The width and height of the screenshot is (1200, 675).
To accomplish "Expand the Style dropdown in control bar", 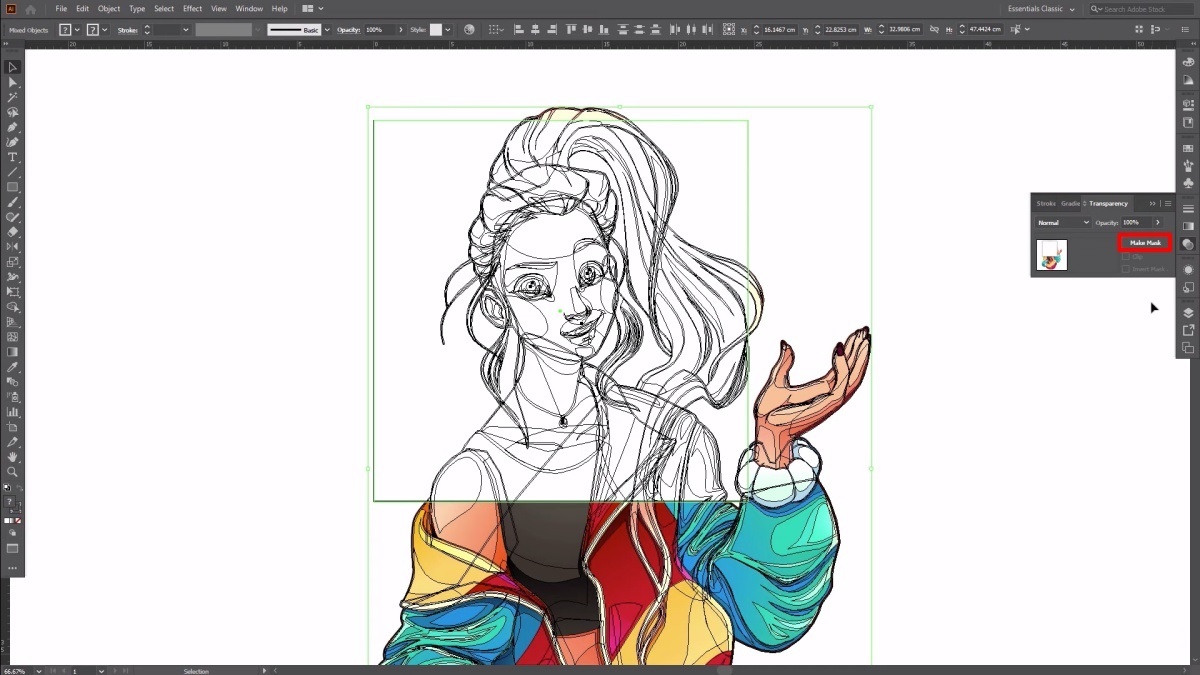I will (448, 30).
